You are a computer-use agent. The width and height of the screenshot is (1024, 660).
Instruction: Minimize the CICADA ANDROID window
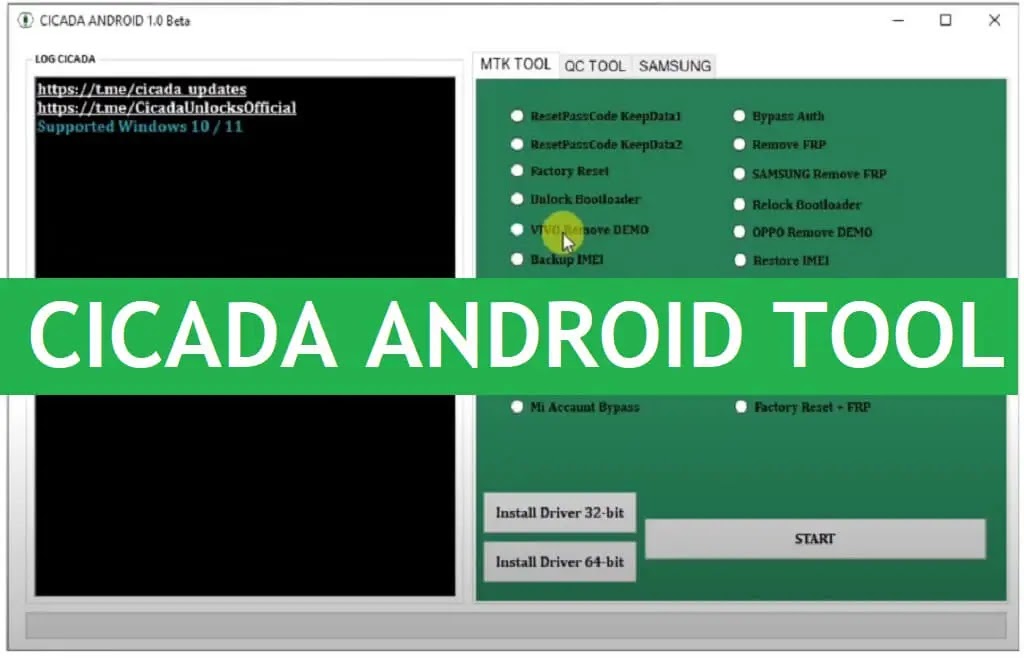point(899,20)
